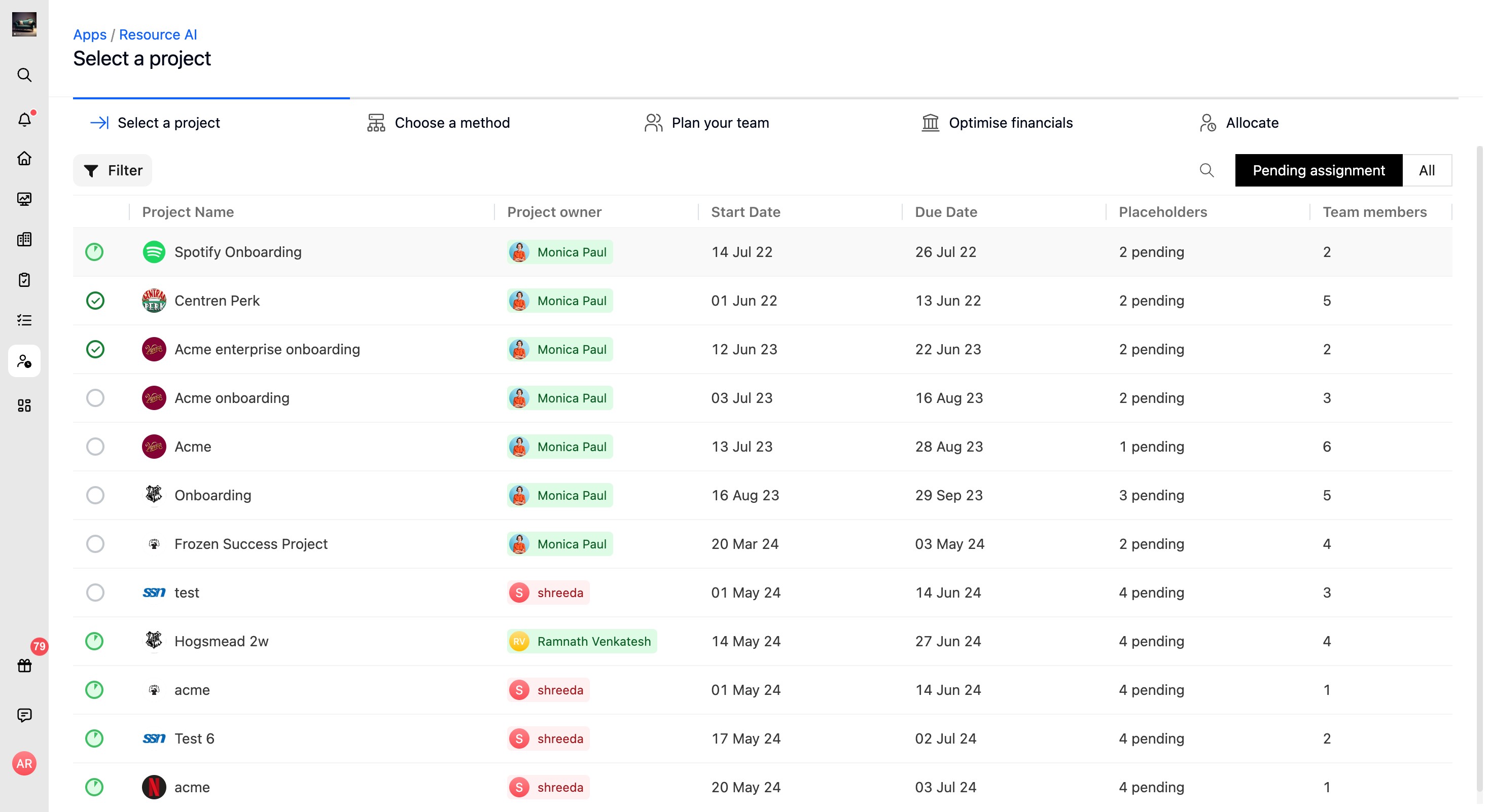
Task: Go to the Select a project step
Action: (x=155, y=123)
